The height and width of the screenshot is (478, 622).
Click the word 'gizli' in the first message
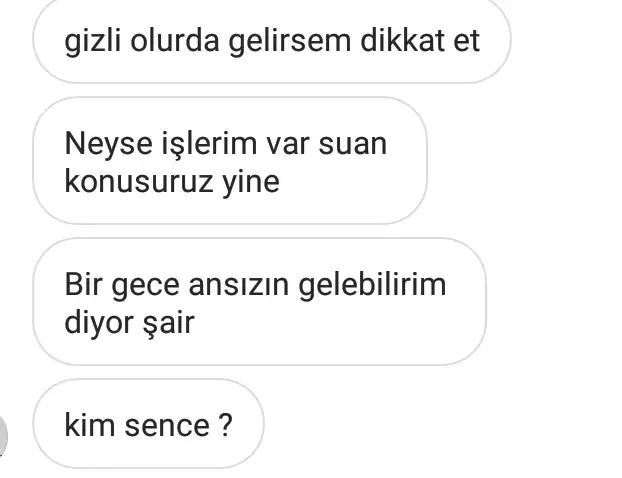[x=92, y=41]
